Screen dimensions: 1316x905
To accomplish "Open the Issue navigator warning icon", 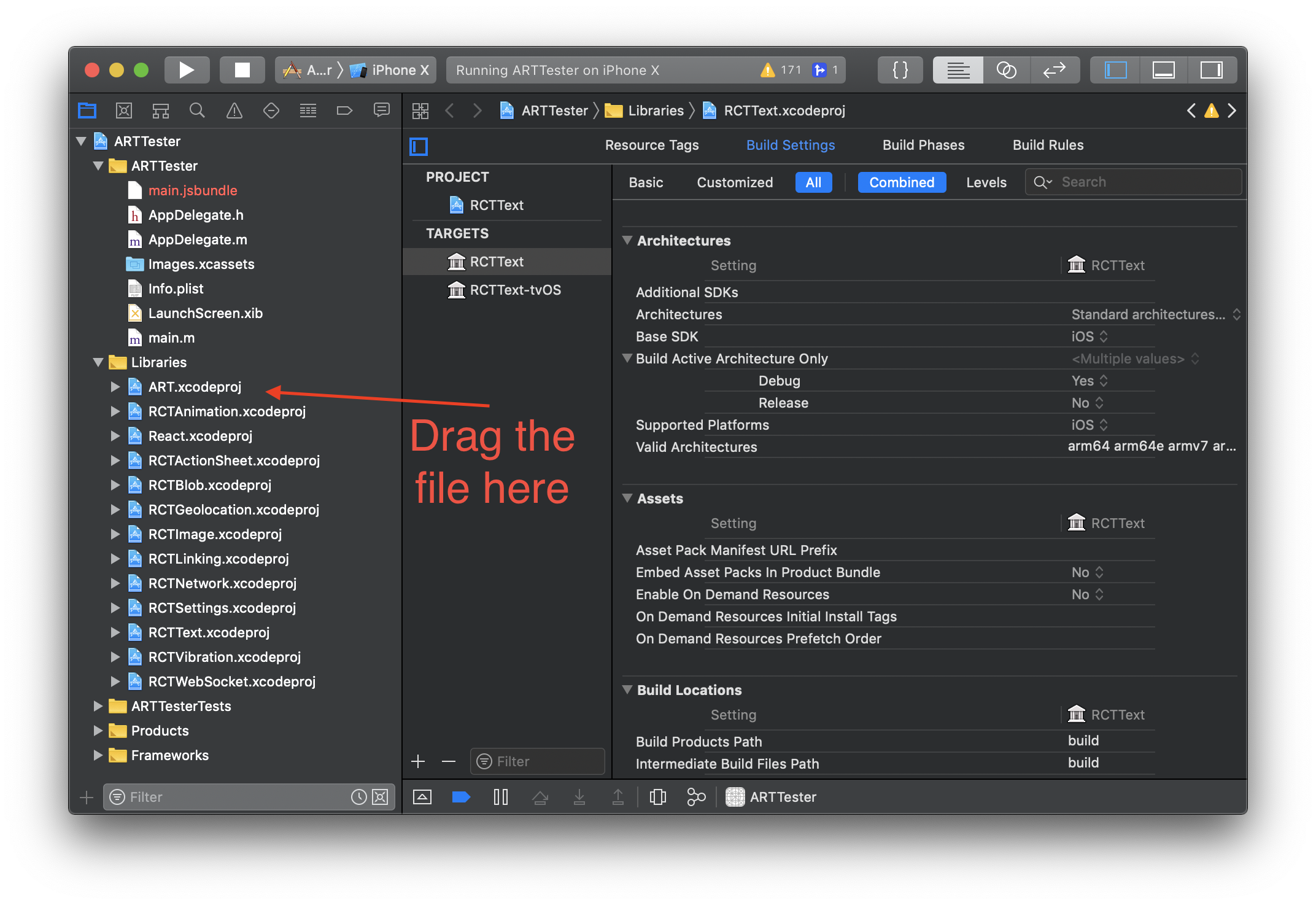I will [234, 111].
